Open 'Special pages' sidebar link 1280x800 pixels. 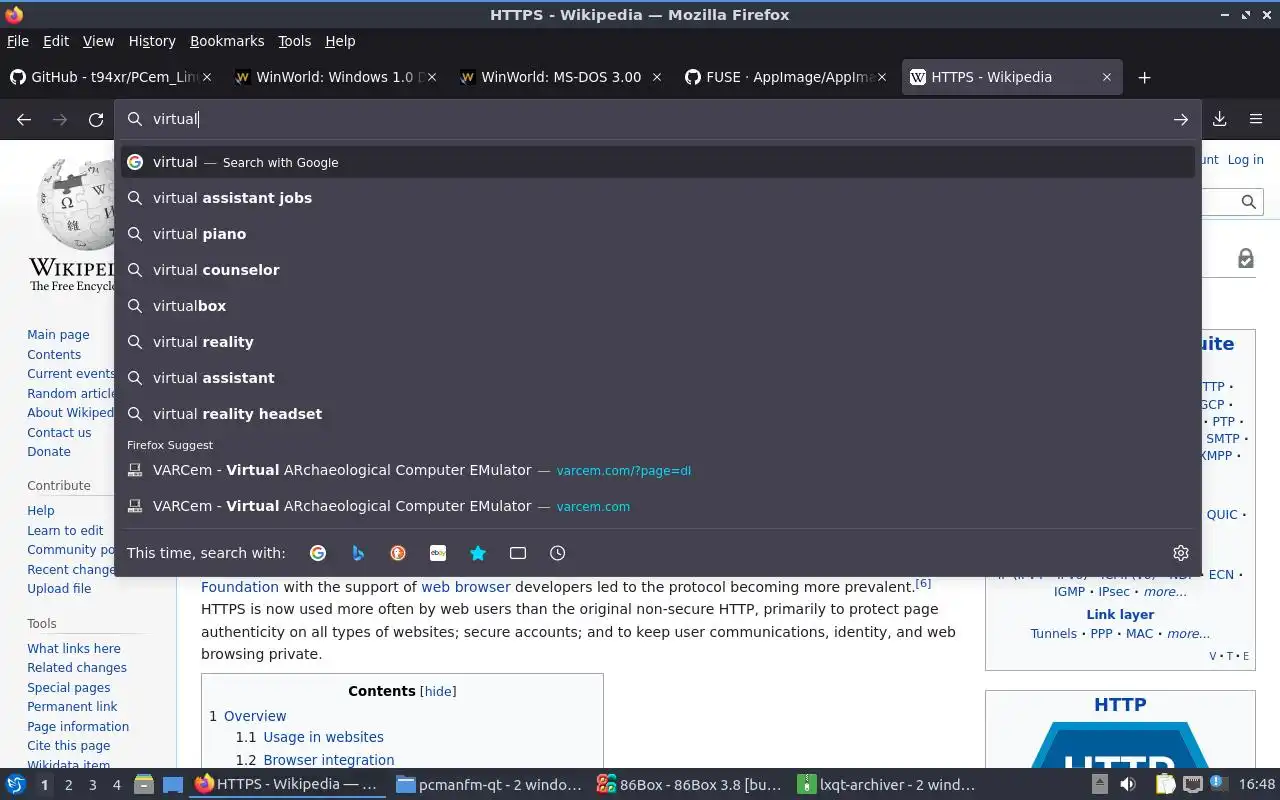click(x=69, y=688)
